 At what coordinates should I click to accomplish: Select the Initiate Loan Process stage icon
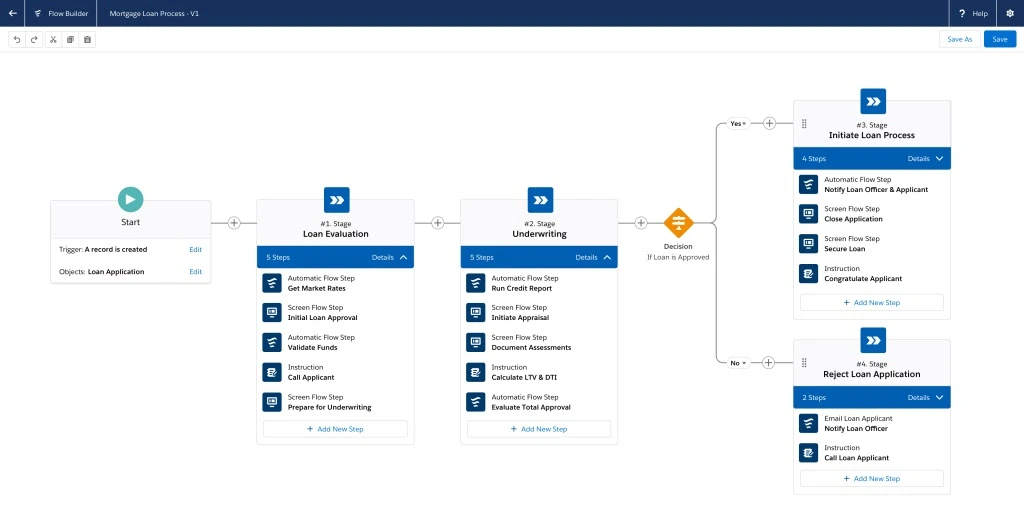click(x=873, y=101)
